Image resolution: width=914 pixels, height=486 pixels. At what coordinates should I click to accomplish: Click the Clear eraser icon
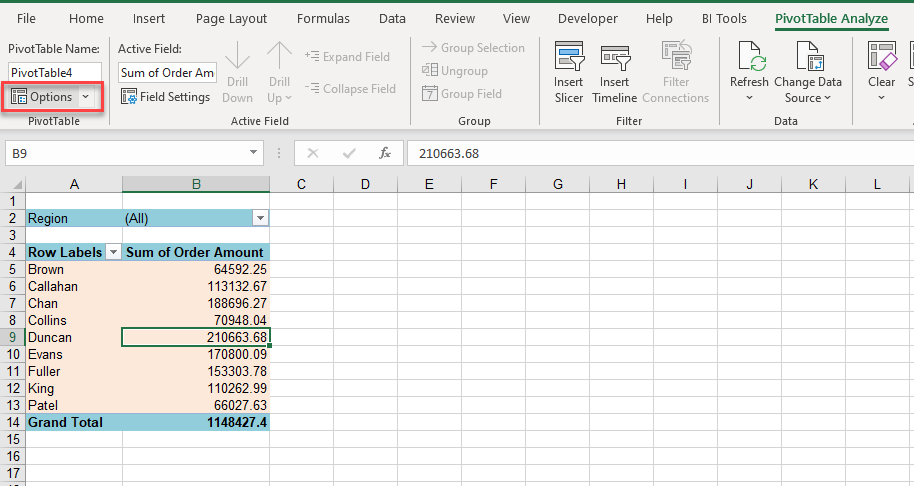(x=881, y=58)
